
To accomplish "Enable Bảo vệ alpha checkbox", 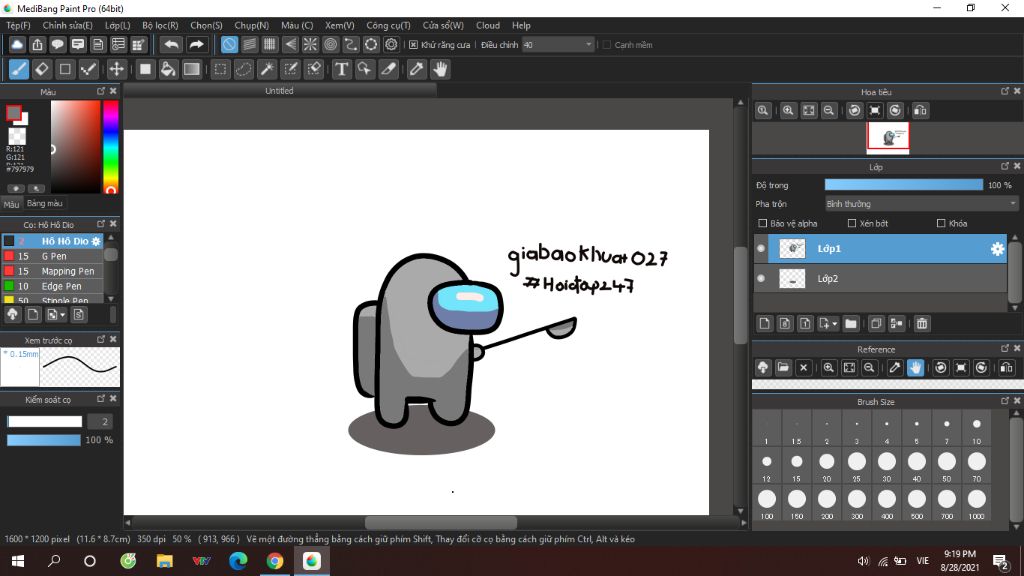I will tap(762, 223).
